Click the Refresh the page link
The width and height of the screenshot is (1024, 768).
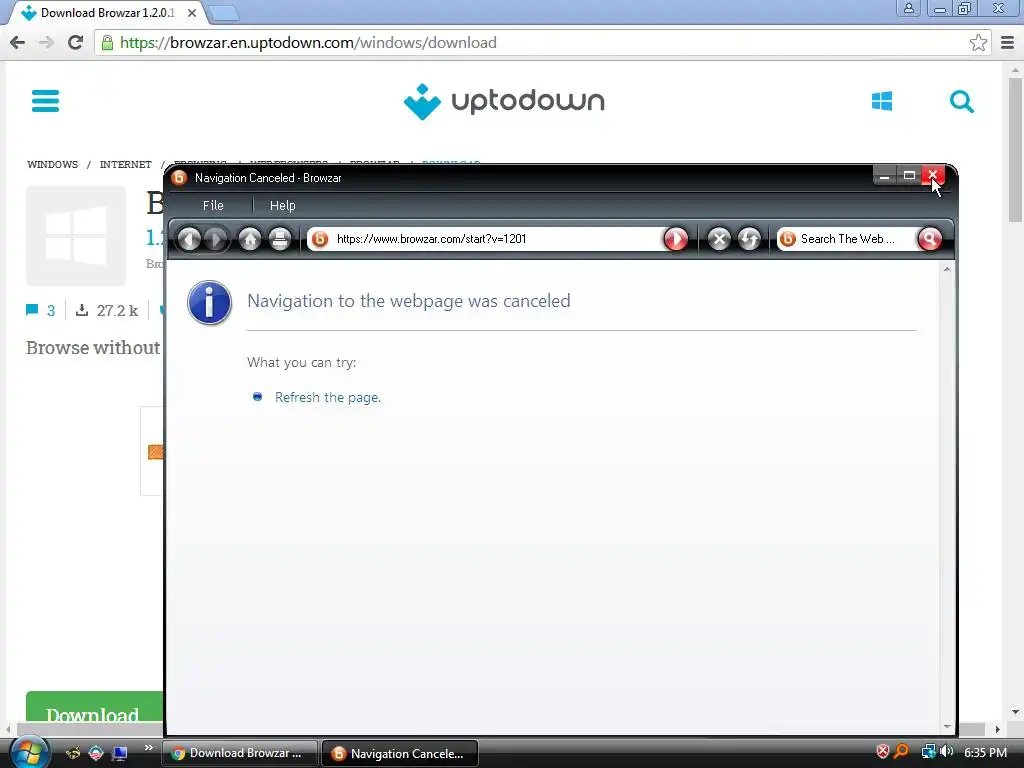(328, 397)
